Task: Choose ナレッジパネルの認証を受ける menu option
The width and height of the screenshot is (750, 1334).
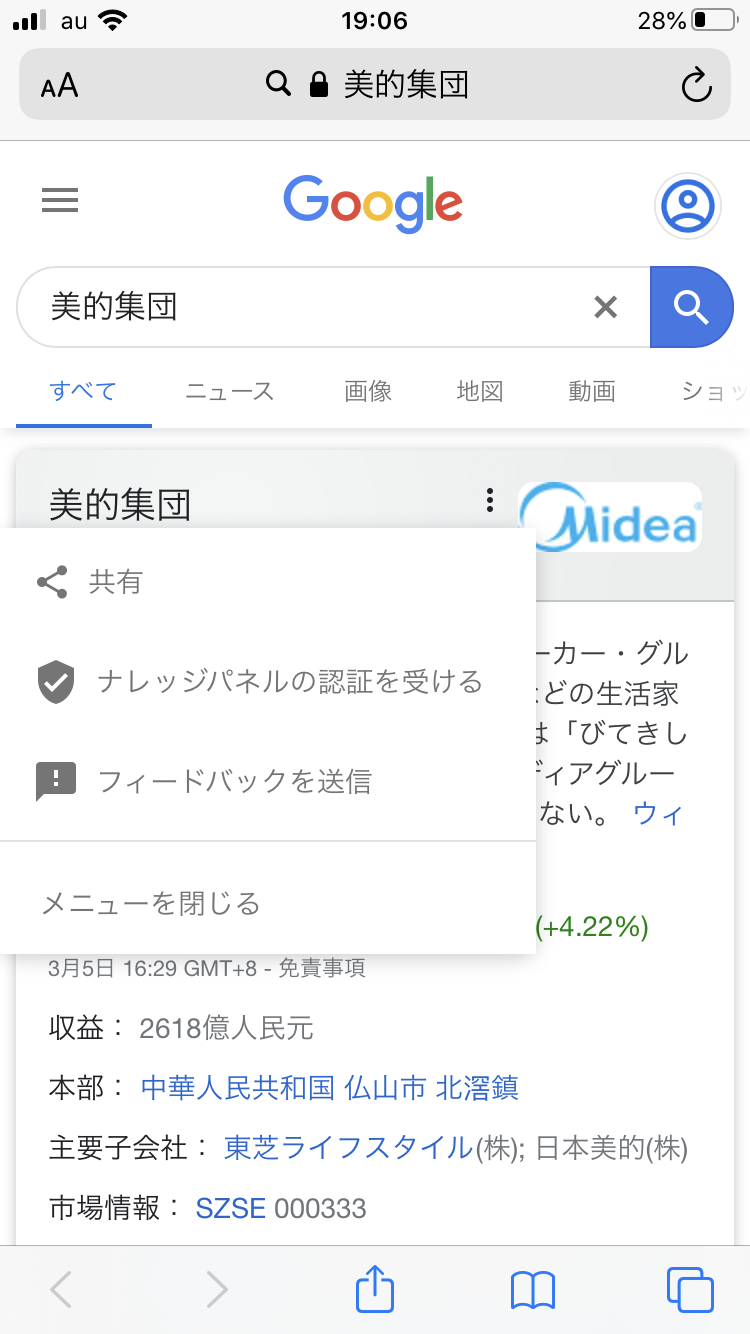Action: coord(289,682)
